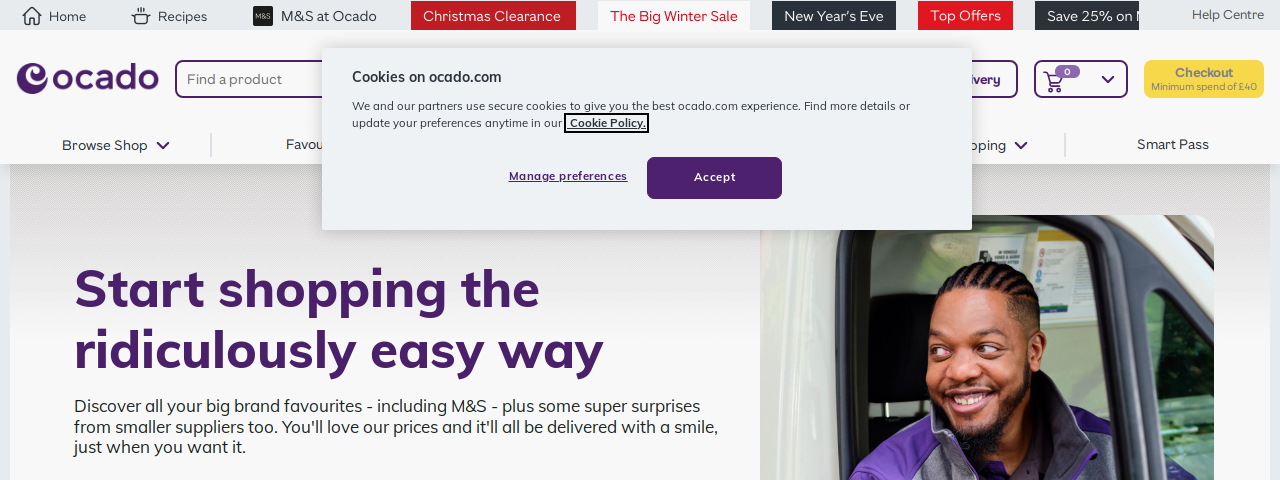
Task: Click the M&S logo icon
Action: click(x=263, y=16)
